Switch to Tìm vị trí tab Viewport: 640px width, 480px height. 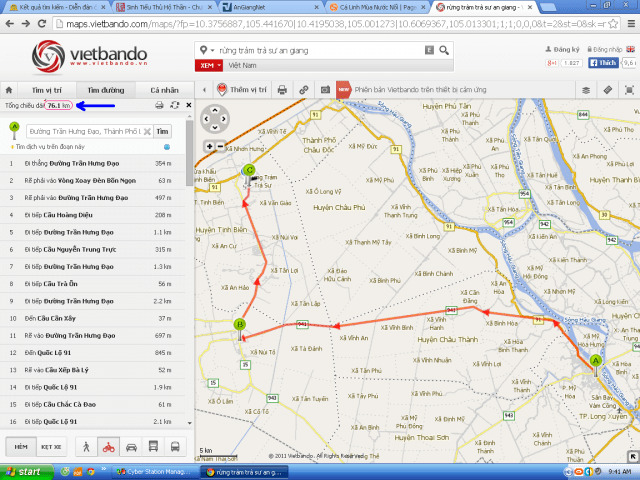coord(47,90)
